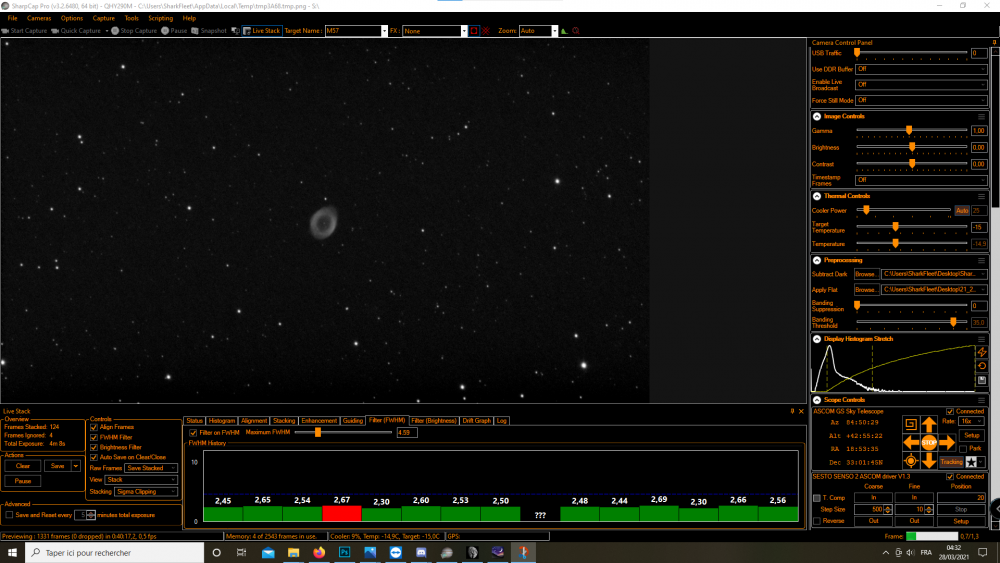Image resolution: width=1000 pixels, height=563 pixels.
Task: Open the Raw Frames Save Stacked dropdown
Action: tap(151, 468)
